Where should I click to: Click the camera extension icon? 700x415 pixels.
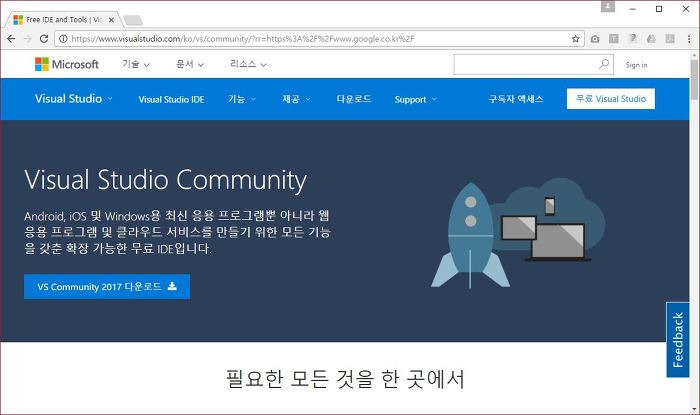pos(595,39)
